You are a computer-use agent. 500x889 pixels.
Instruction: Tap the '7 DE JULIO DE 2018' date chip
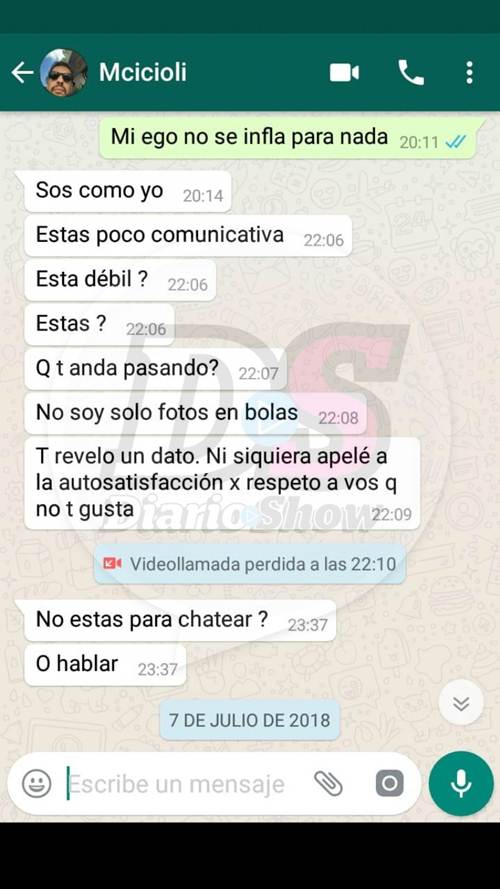coord(249,719)
